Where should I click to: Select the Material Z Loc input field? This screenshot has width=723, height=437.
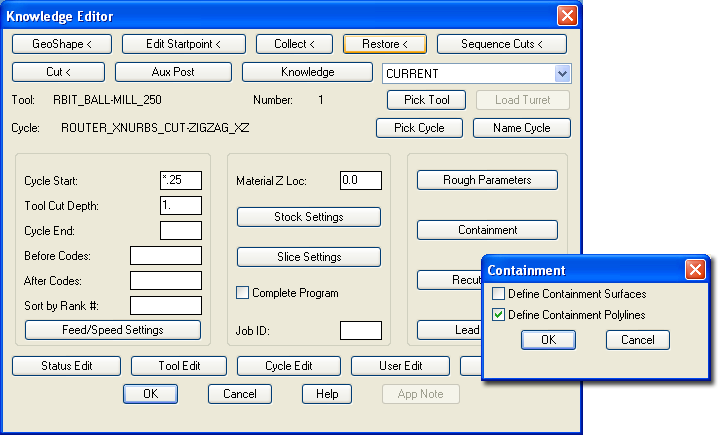point(360,180)
